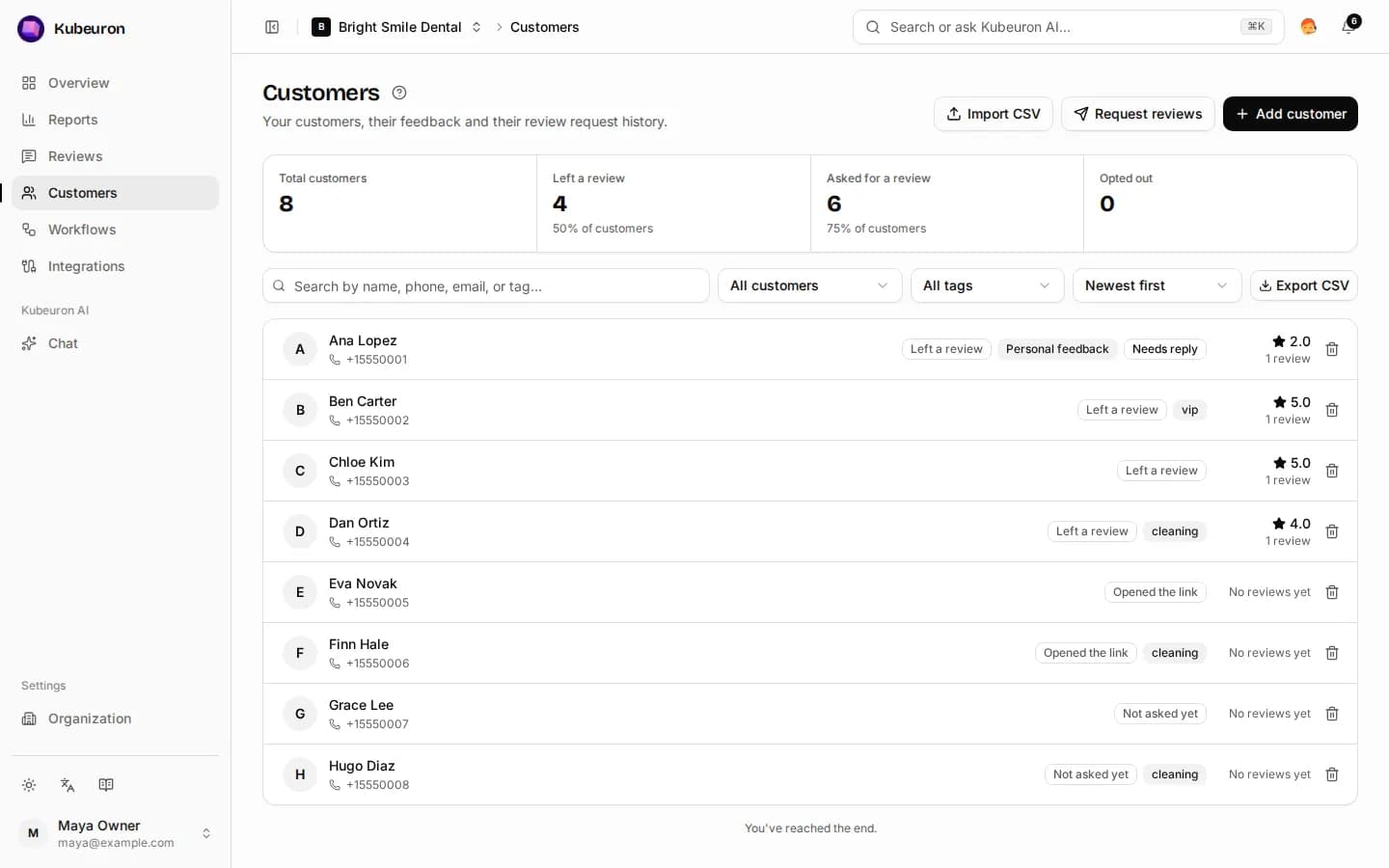This screenshot has width=1389, height=868.
Task: Open Integrations in the sidebar
Action: tap(116, 266)
